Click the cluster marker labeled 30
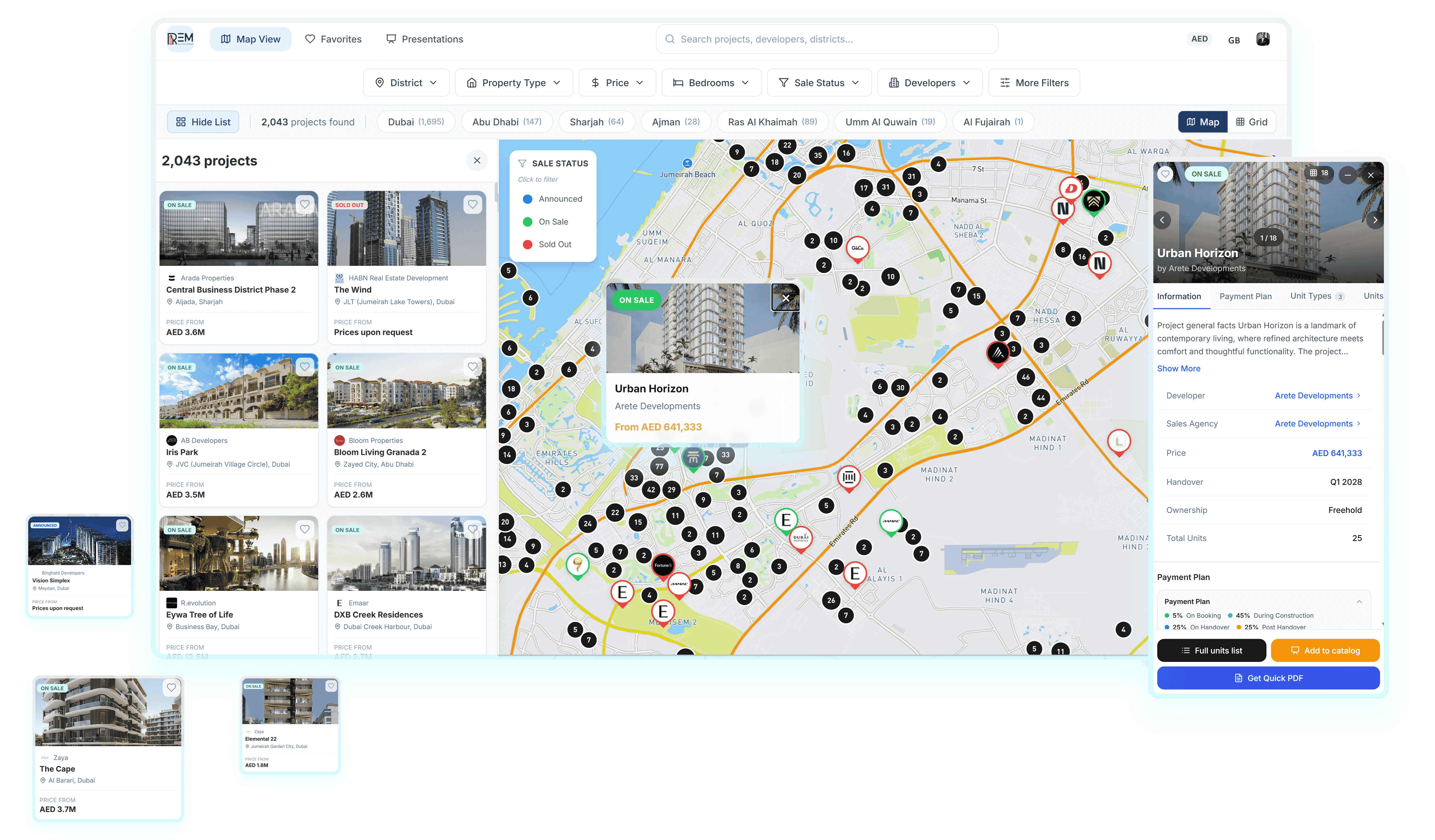 (x=900, y=387)
